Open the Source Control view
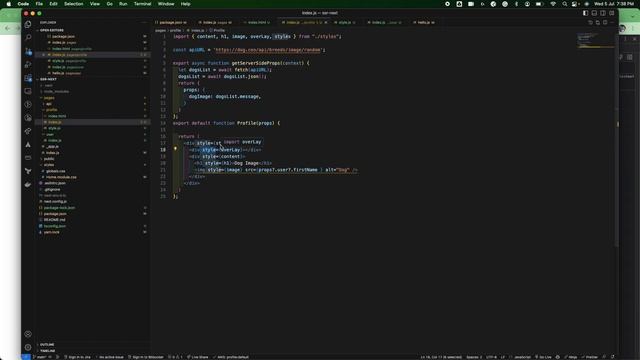The width and height of the screenshot is (640, 360). coord(28,51)
